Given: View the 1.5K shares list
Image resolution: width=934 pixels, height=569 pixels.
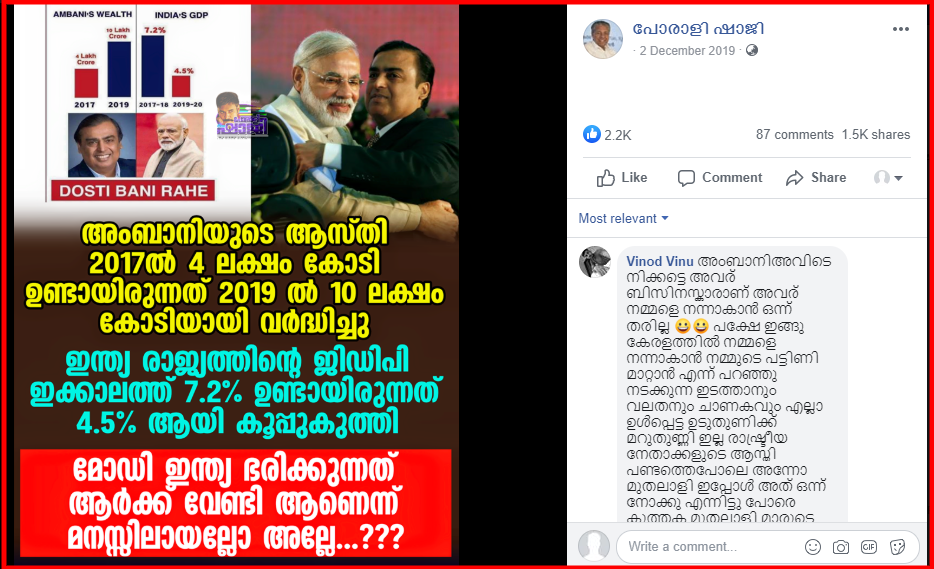Looking at the screenshot, I should click(x=876, y=135).
